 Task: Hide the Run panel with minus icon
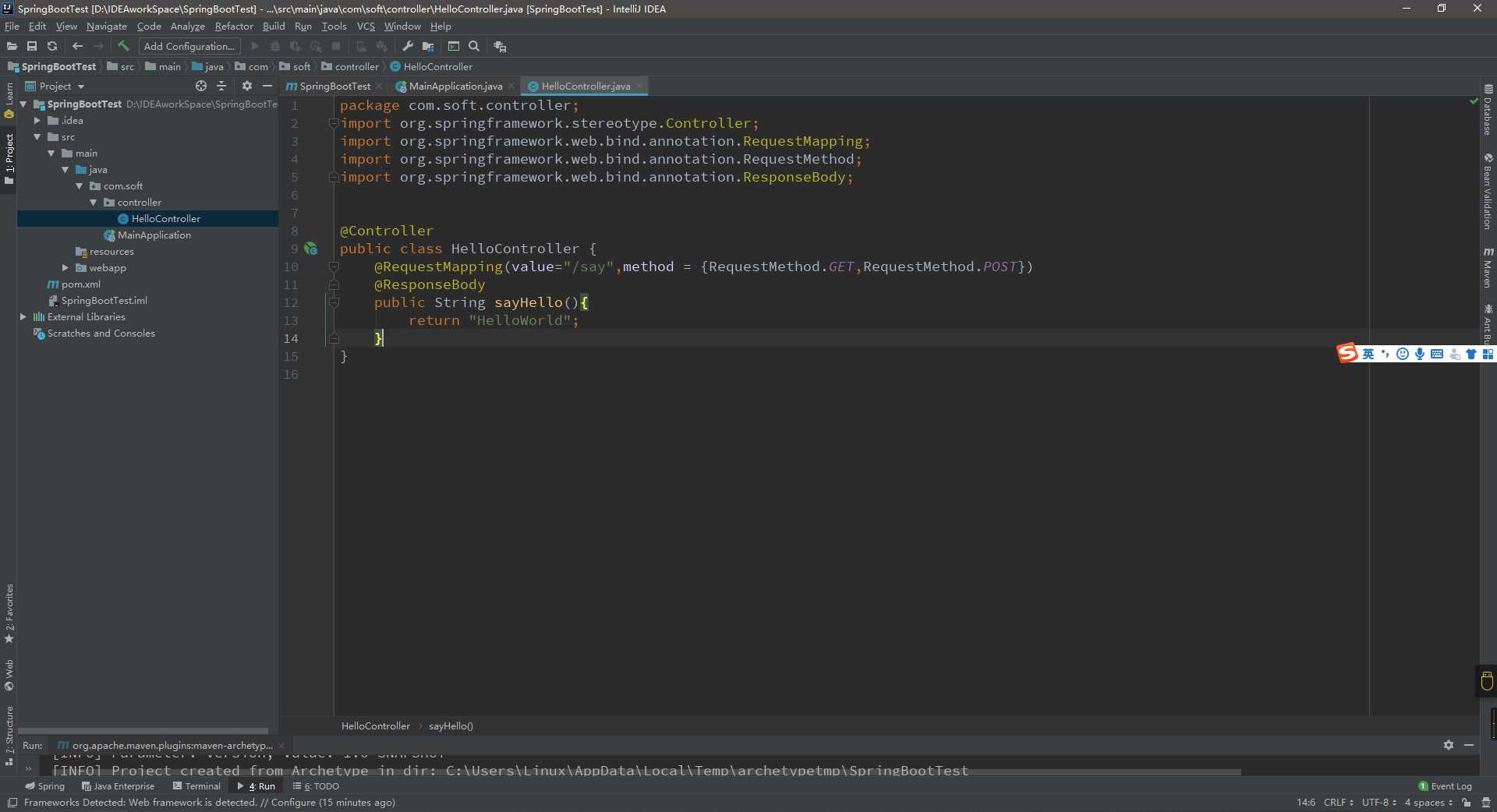1469,745
